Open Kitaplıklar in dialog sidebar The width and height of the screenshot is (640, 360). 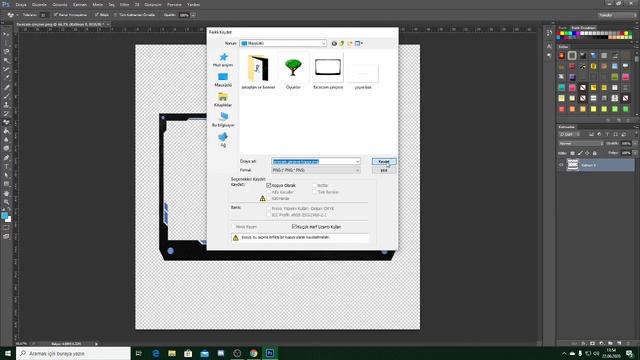coord(223,100)
